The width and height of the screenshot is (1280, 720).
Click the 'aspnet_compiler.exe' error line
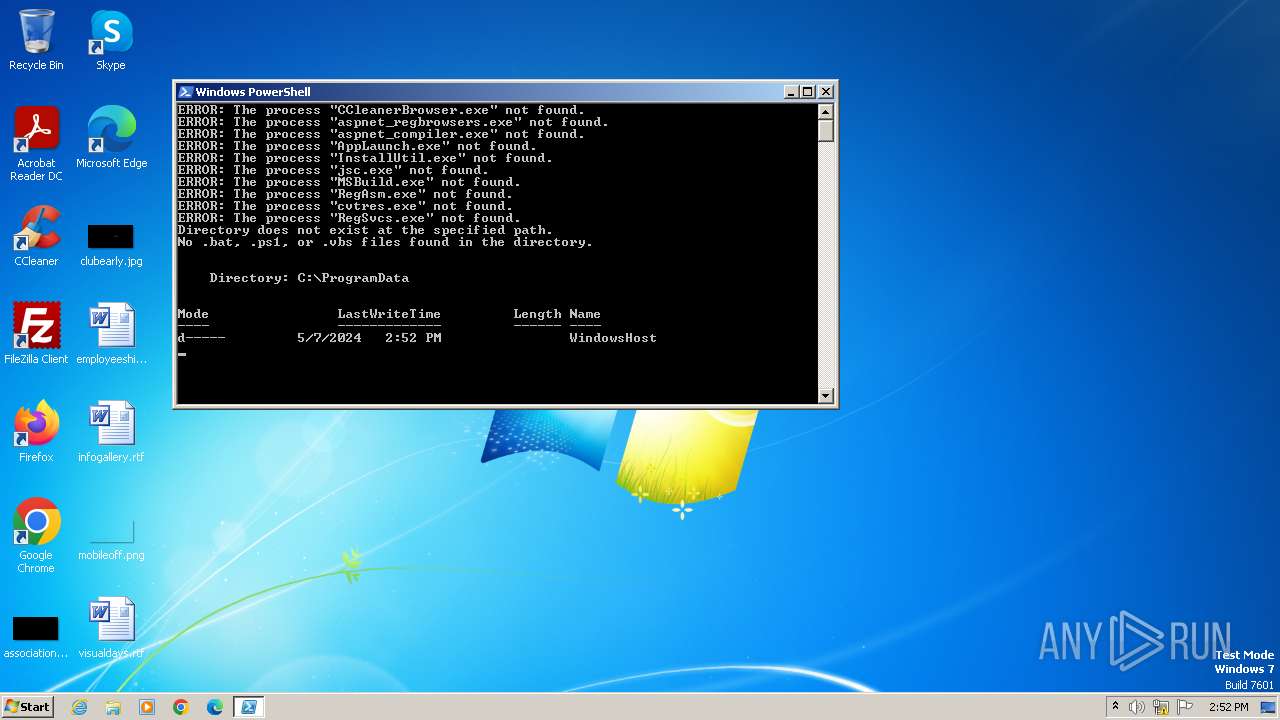pos(381,134)
